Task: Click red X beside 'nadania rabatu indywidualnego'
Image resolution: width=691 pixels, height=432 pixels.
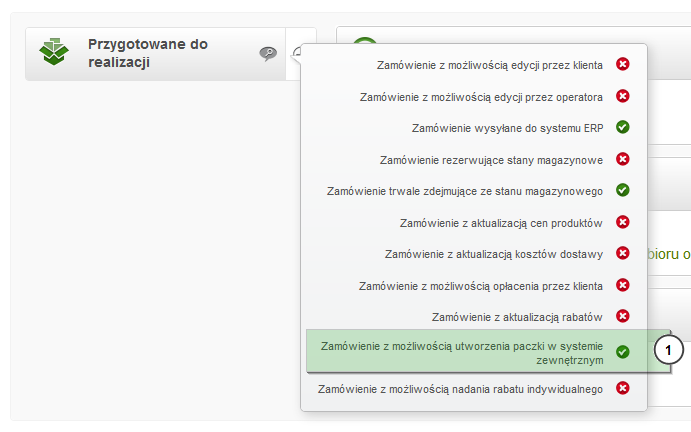Action: [x=622, y=388]
